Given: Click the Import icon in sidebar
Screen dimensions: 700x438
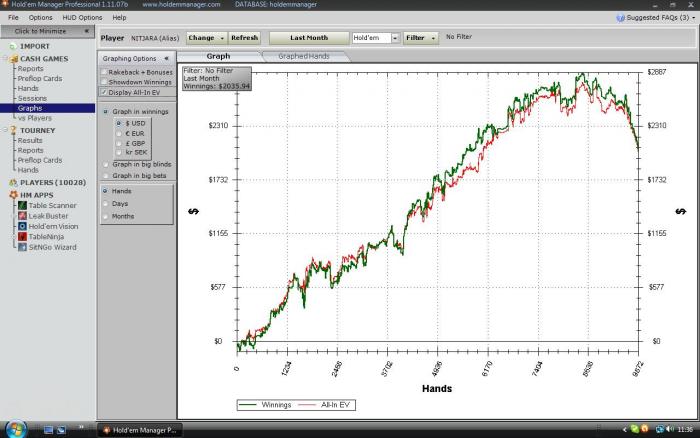Looking at the screenshot, I should pyautogui.click(x=13, y=46).
